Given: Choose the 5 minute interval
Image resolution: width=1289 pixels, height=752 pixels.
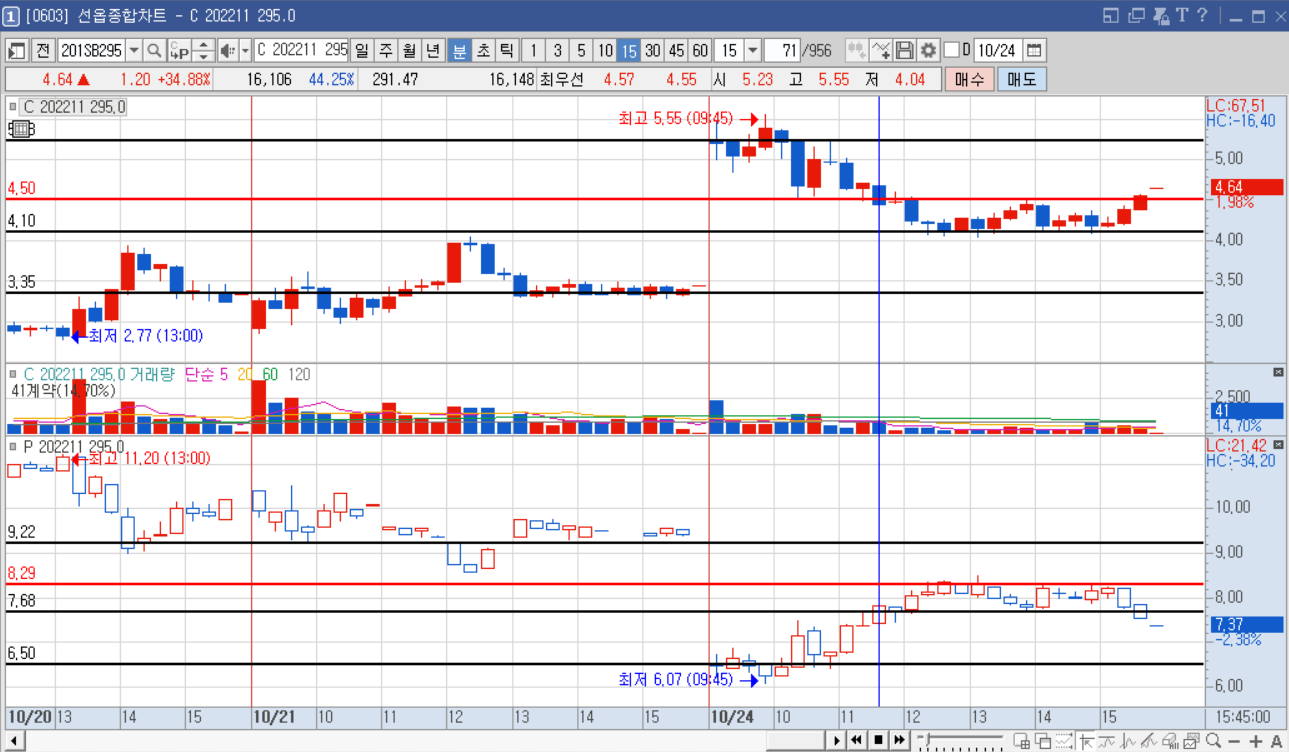Looking at the screenshot, I should pos(581,50).
